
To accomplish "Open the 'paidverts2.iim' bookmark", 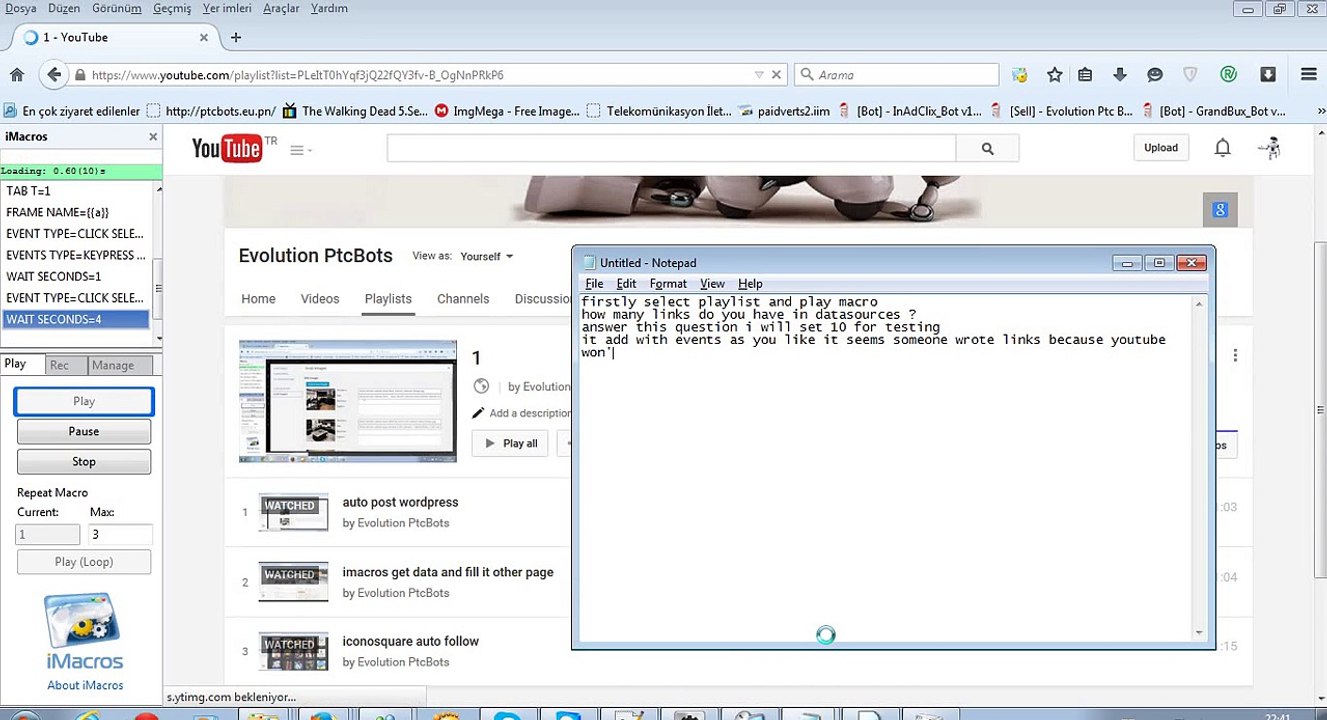I will (x=782, y=112).
